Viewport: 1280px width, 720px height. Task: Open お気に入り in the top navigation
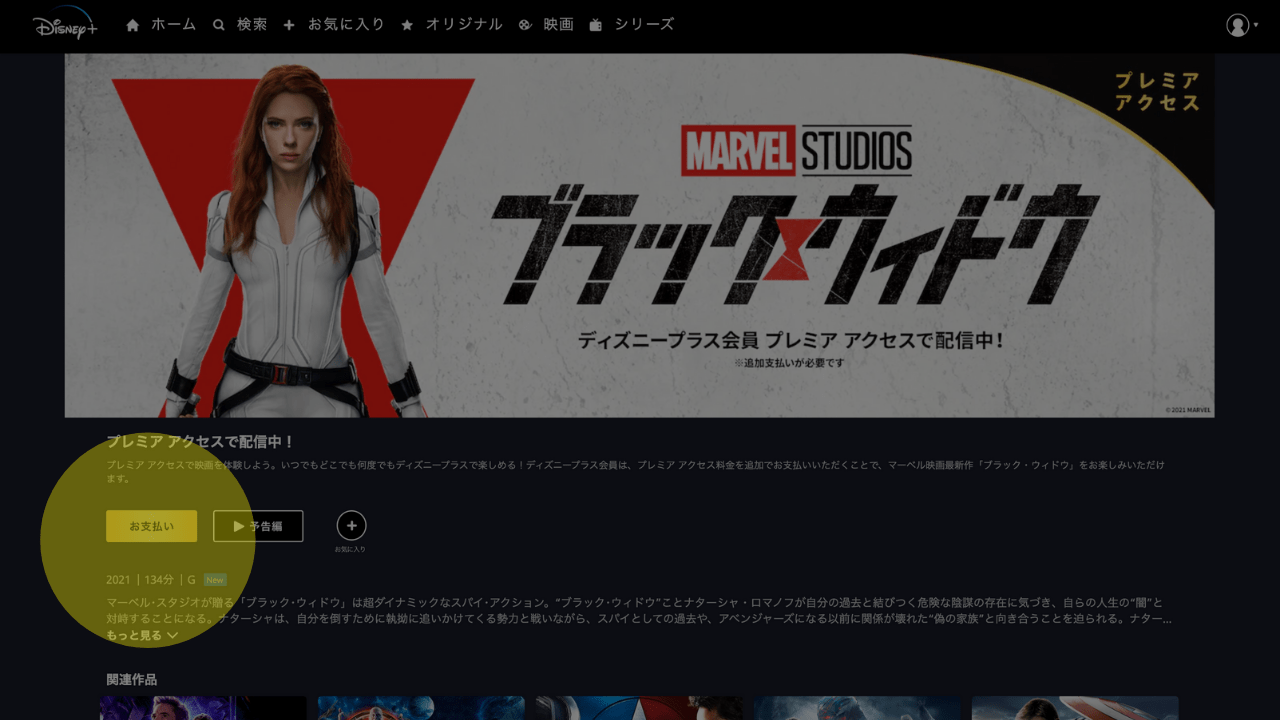[x=334, y=24]
